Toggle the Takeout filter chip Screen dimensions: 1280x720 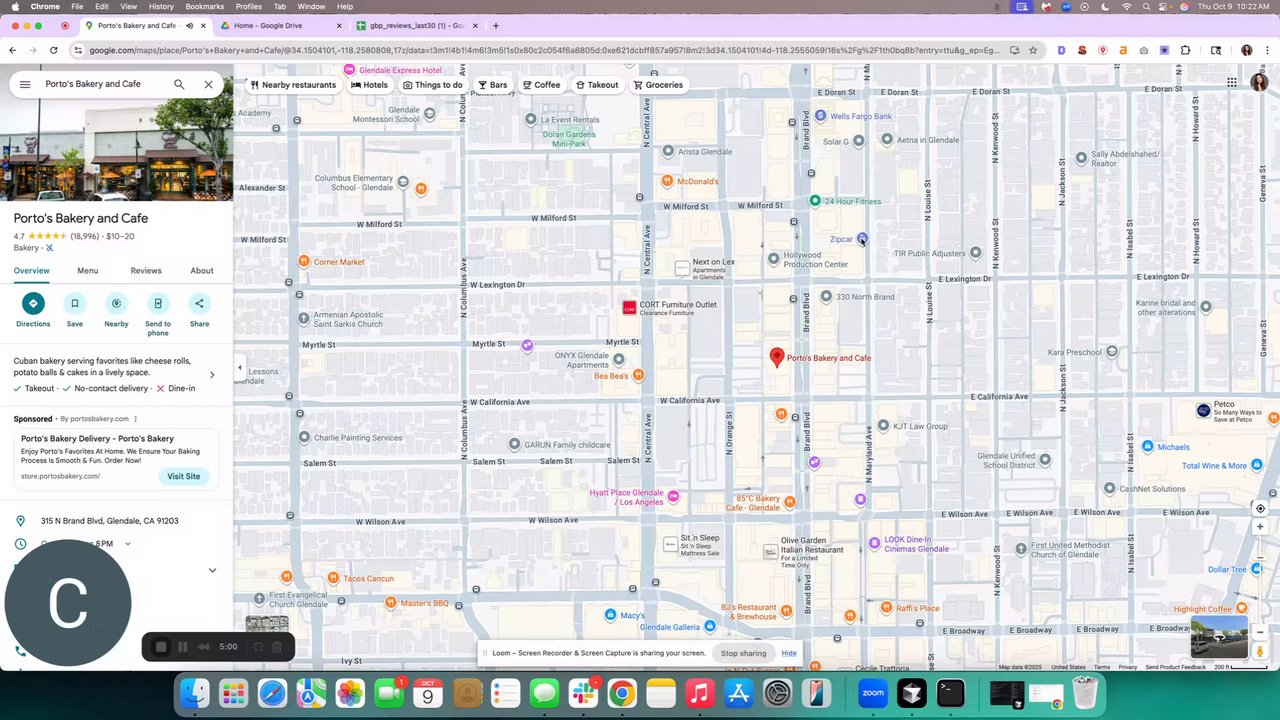point(597,85)
